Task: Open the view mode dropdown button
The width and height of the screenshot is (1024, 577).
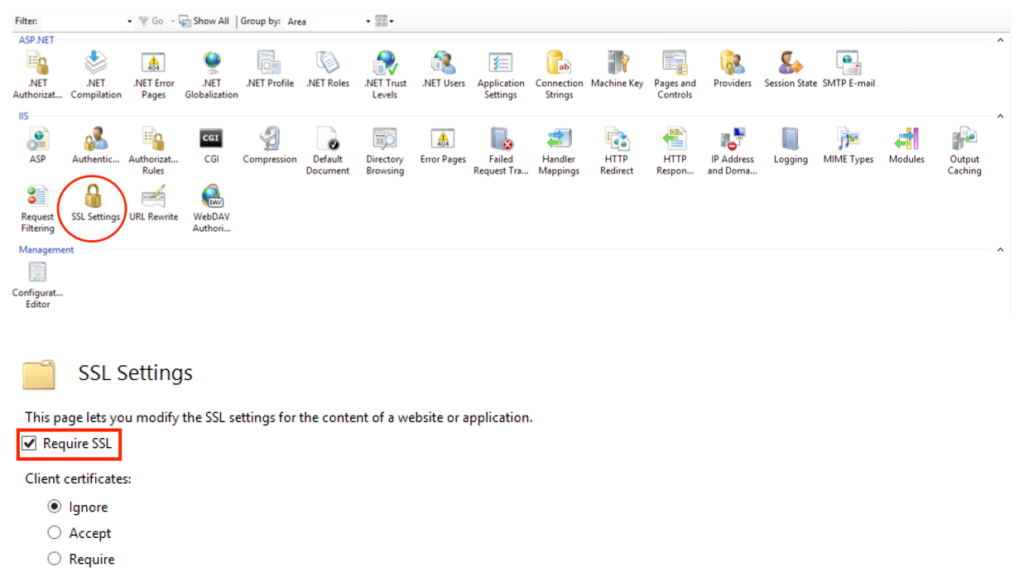Action: (385, 22)
